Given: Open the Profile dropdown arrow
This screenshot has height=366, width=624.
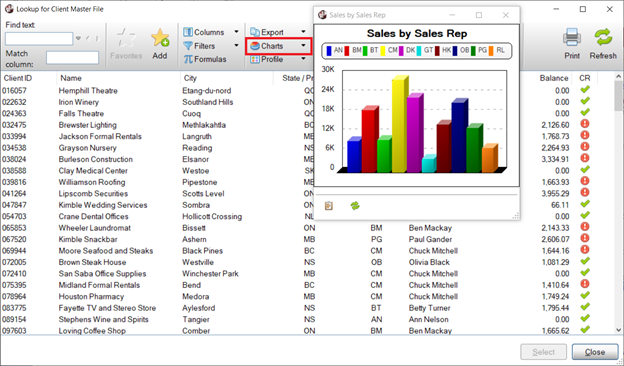Looking at the screenshot, I should click(x=303, y=59).
